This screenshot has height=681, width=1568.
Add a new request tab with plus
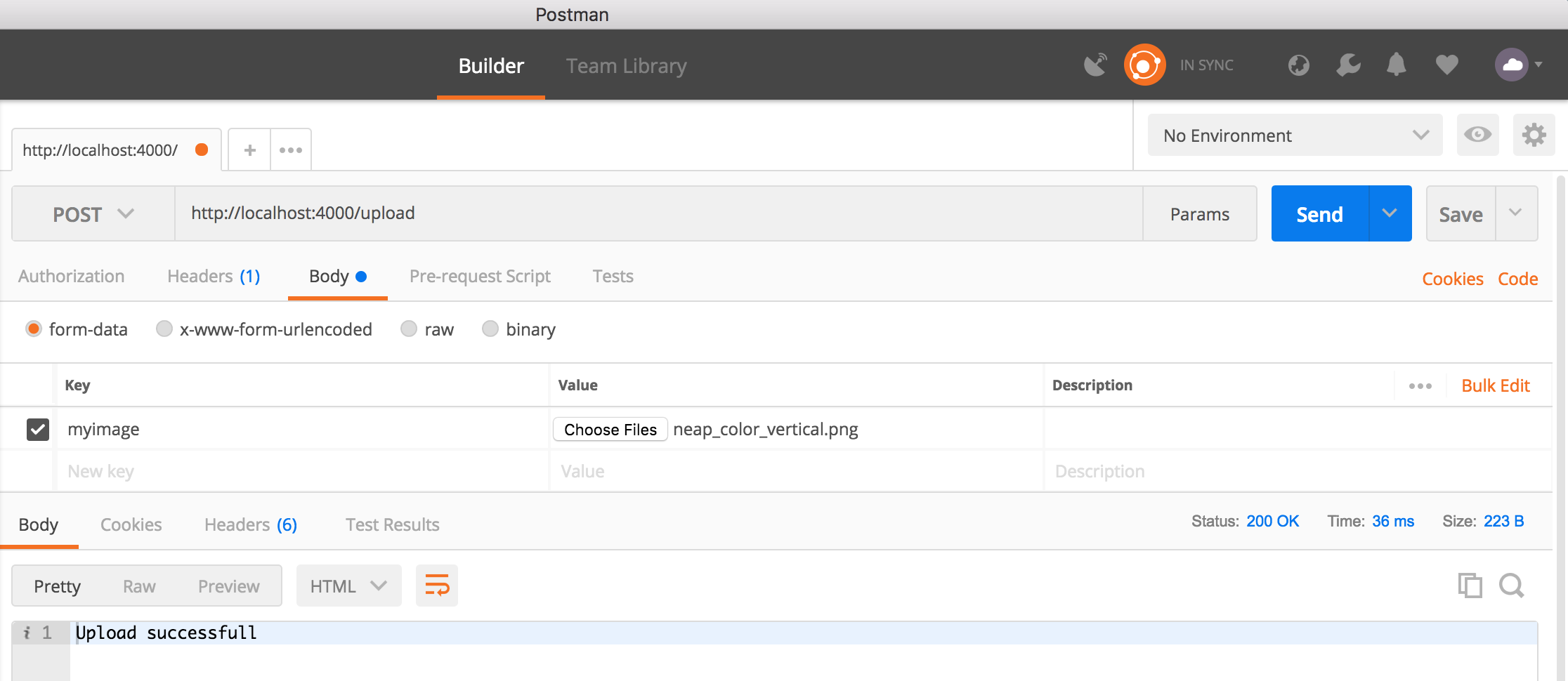pyautogui.click(x=249, y=150)
